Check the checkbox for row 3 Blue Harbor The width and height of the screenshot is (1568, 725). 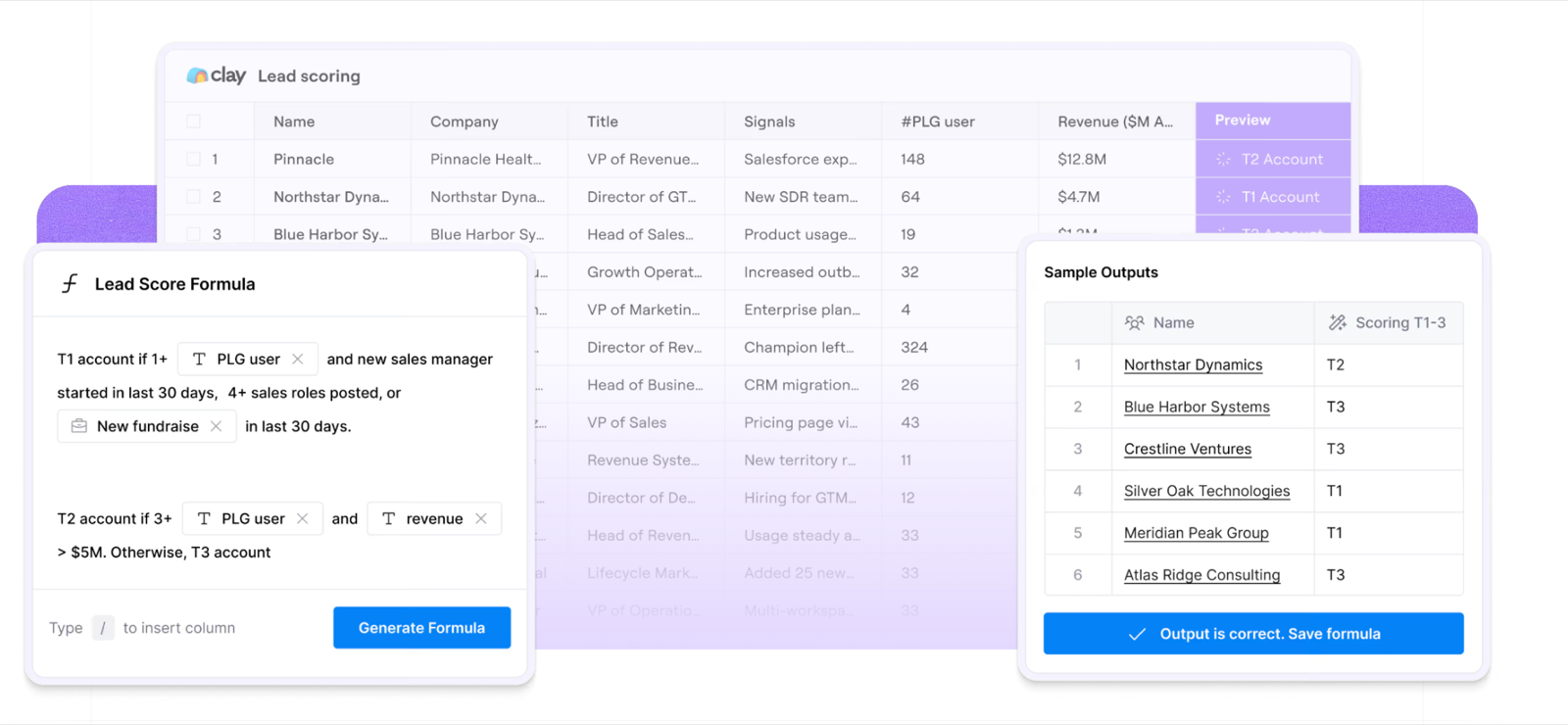tap(193, 234)
